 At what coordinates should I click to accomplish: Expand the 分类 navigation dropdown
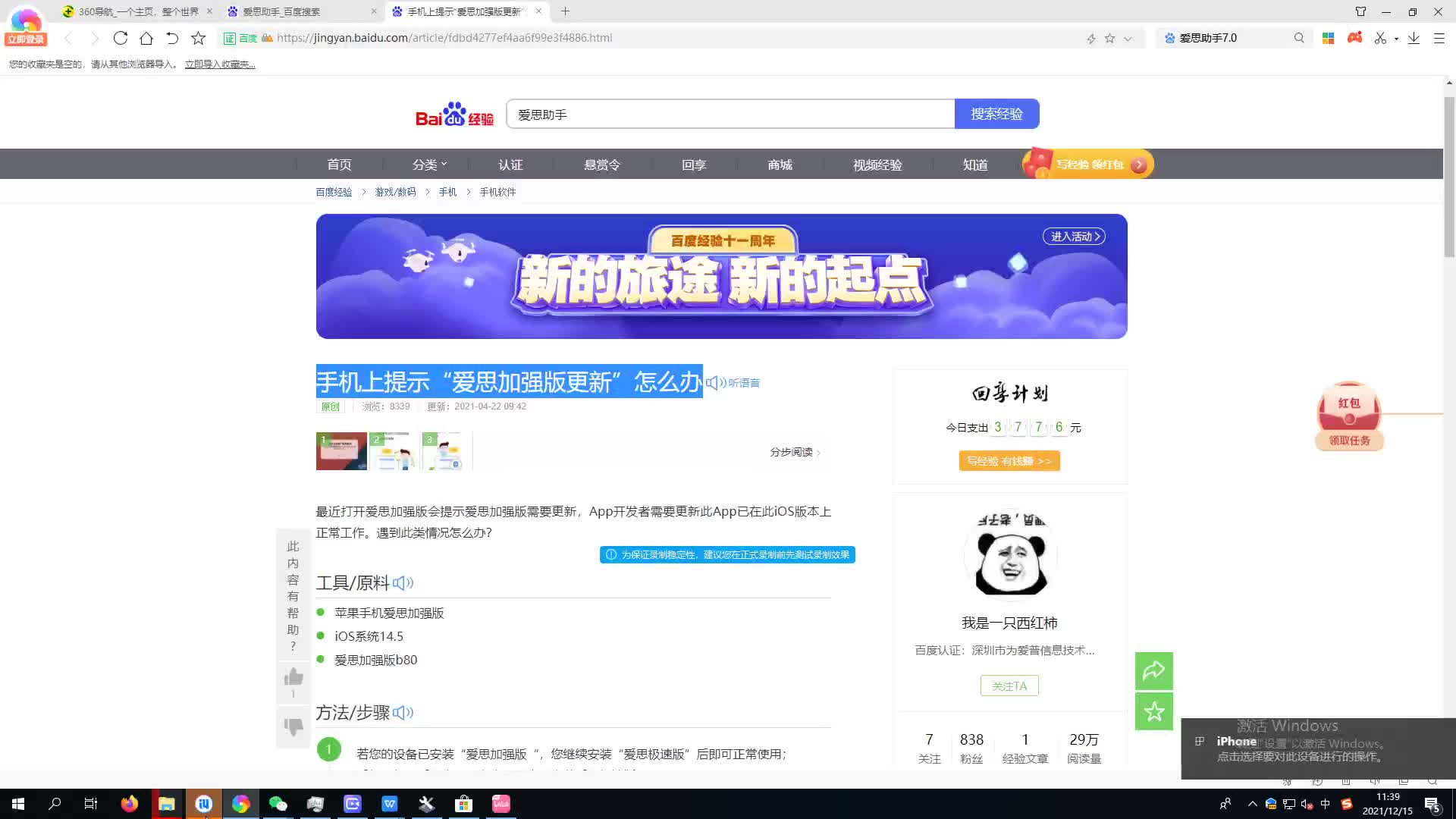(x=429, y=165)
